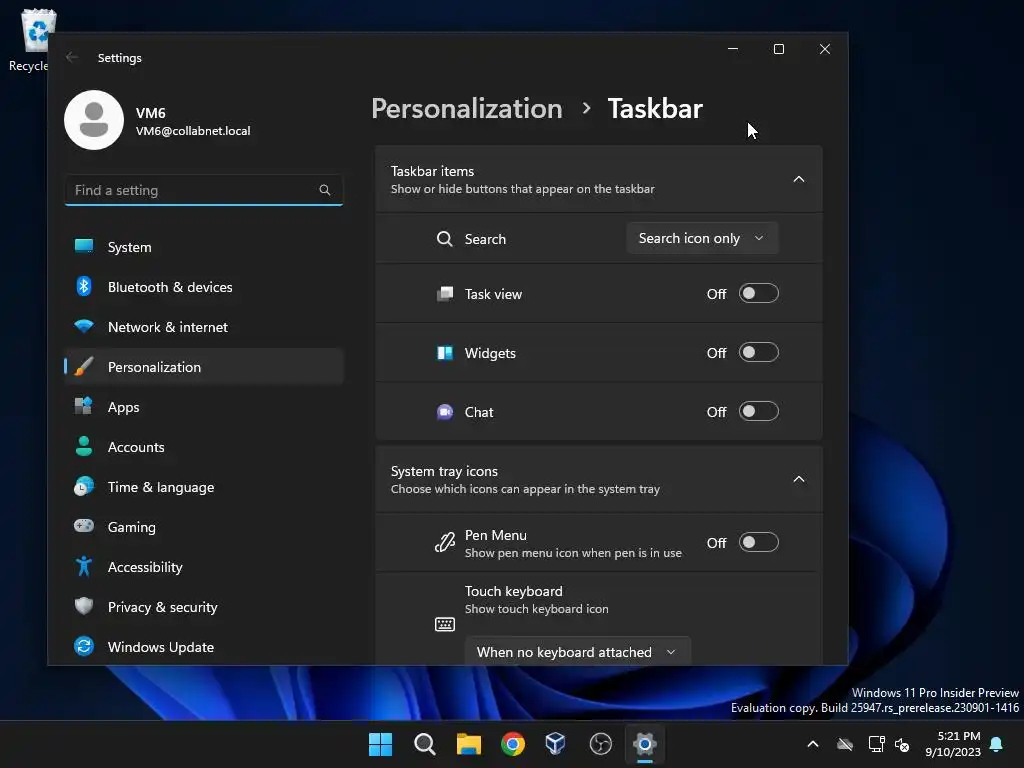Click the Chat row icon
Viewport: 1024px width, 768px height.
(445, 412)
